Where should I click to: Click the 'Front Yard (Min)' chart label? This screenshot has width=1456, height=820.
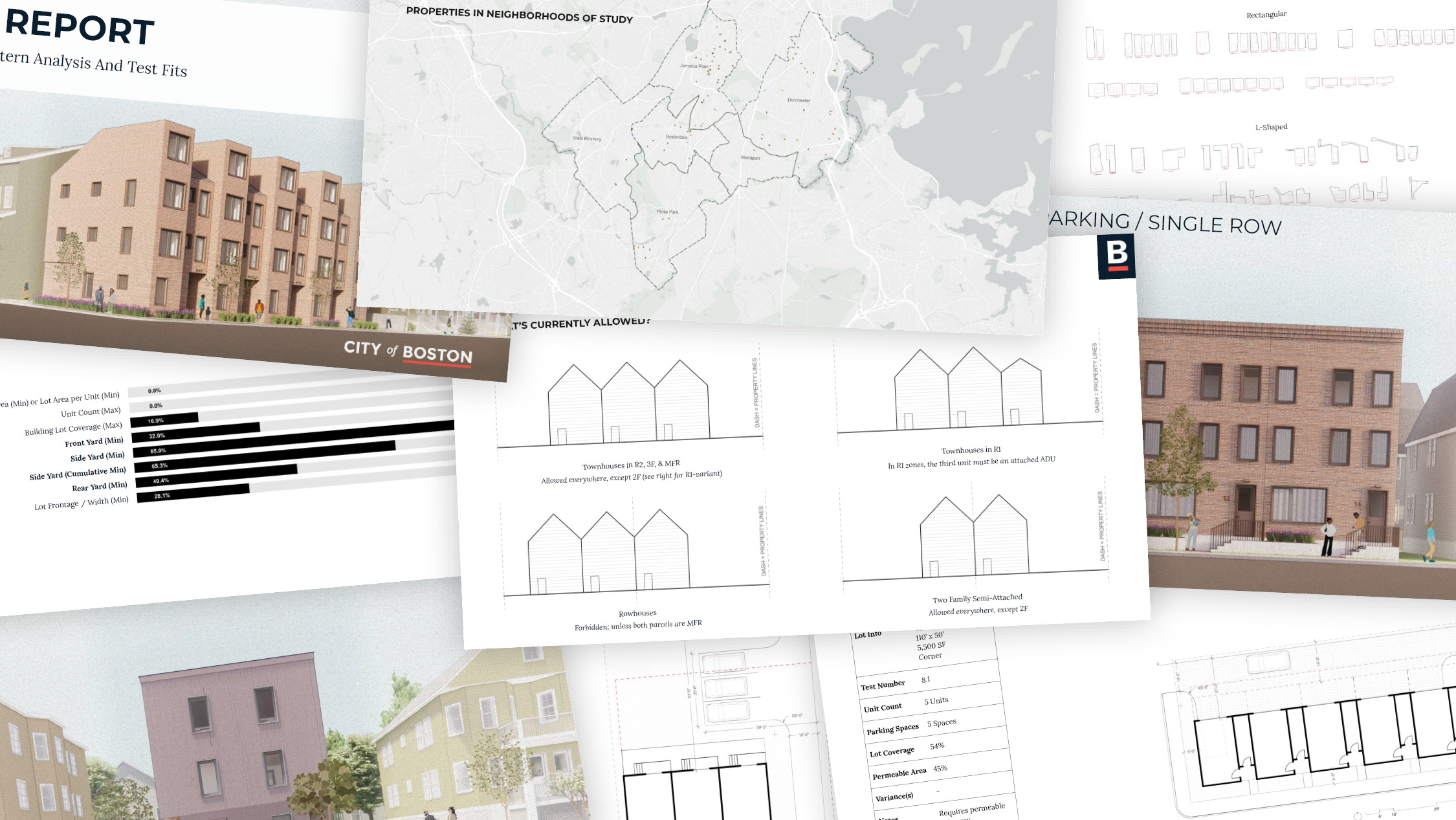pyautogui.click(x=94, y=441)
